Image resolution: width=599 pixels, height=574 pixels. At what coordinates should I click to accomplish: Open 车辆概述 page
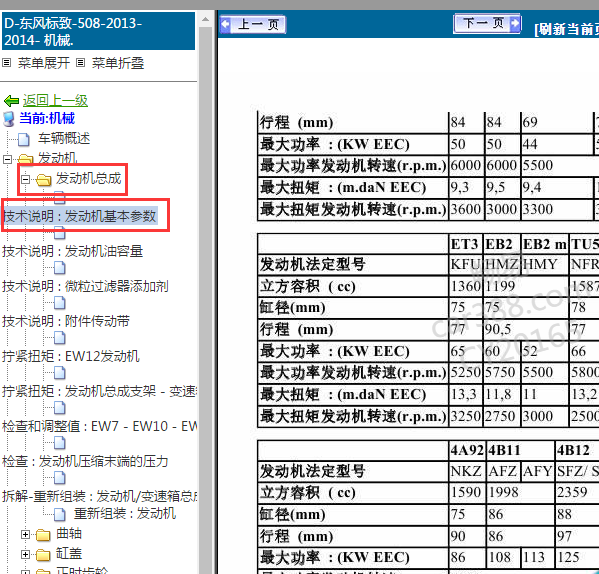pos(64,138)
